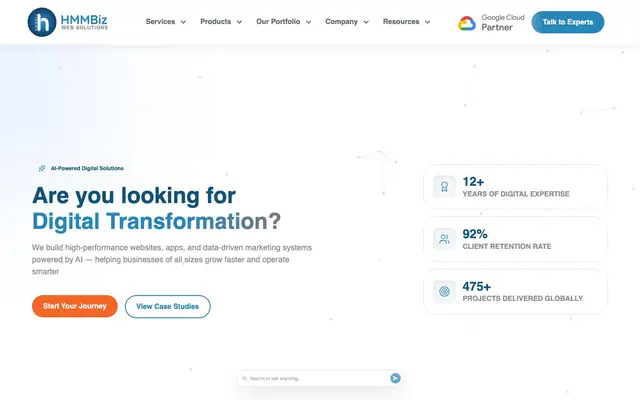Click View Case Studies button

coord(168,307)
